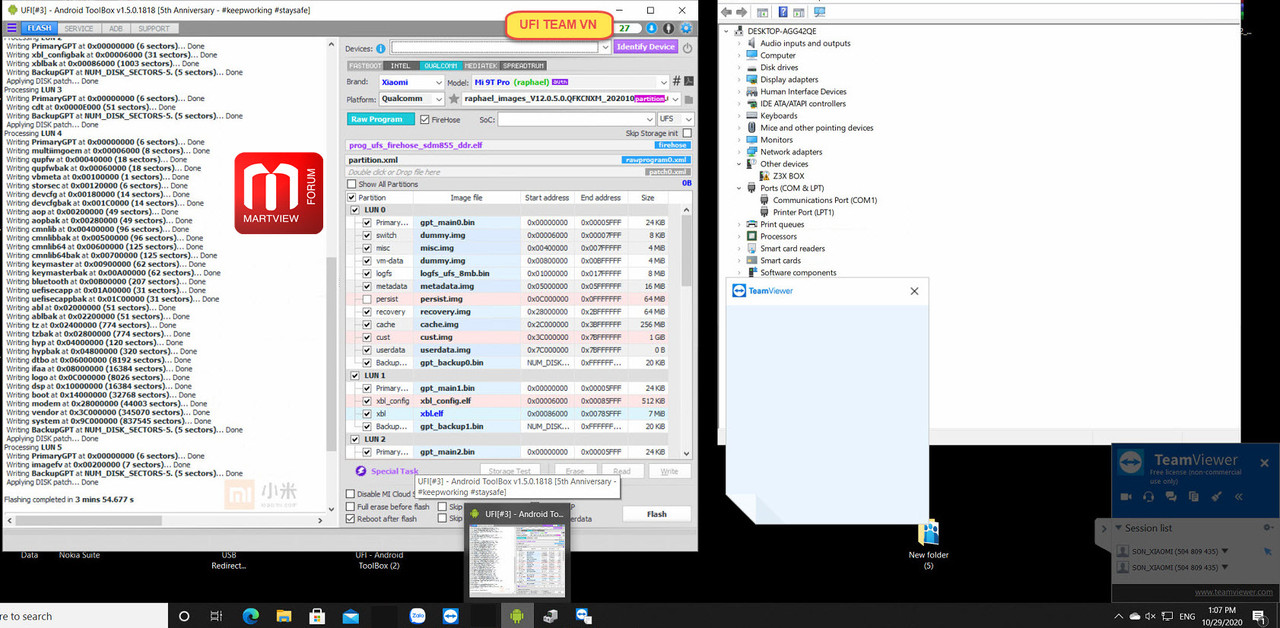
Task: Click Device Manager forward arrow icon
Action: point(742,12)
